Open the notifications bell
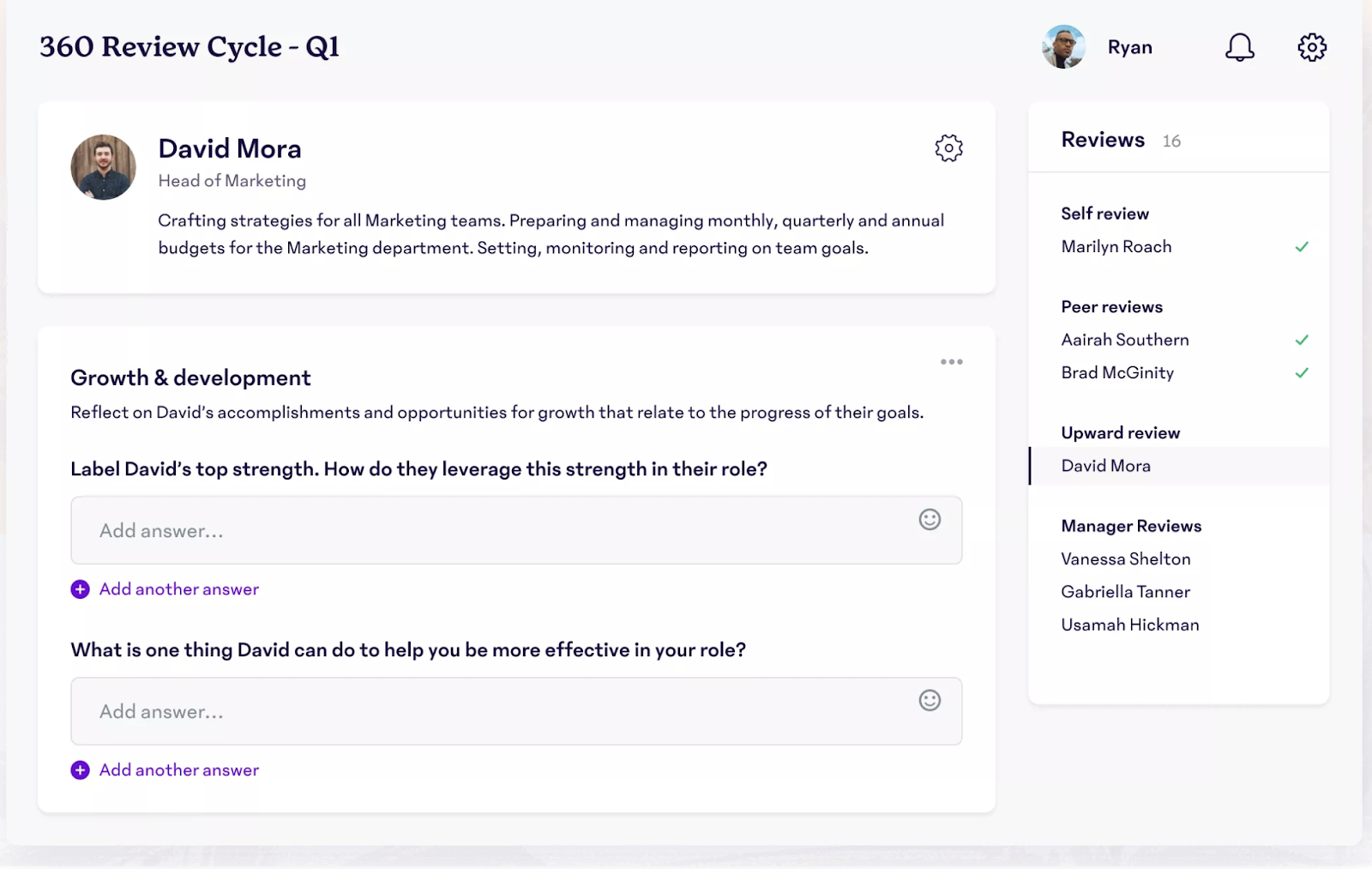 click(1239, 47)
